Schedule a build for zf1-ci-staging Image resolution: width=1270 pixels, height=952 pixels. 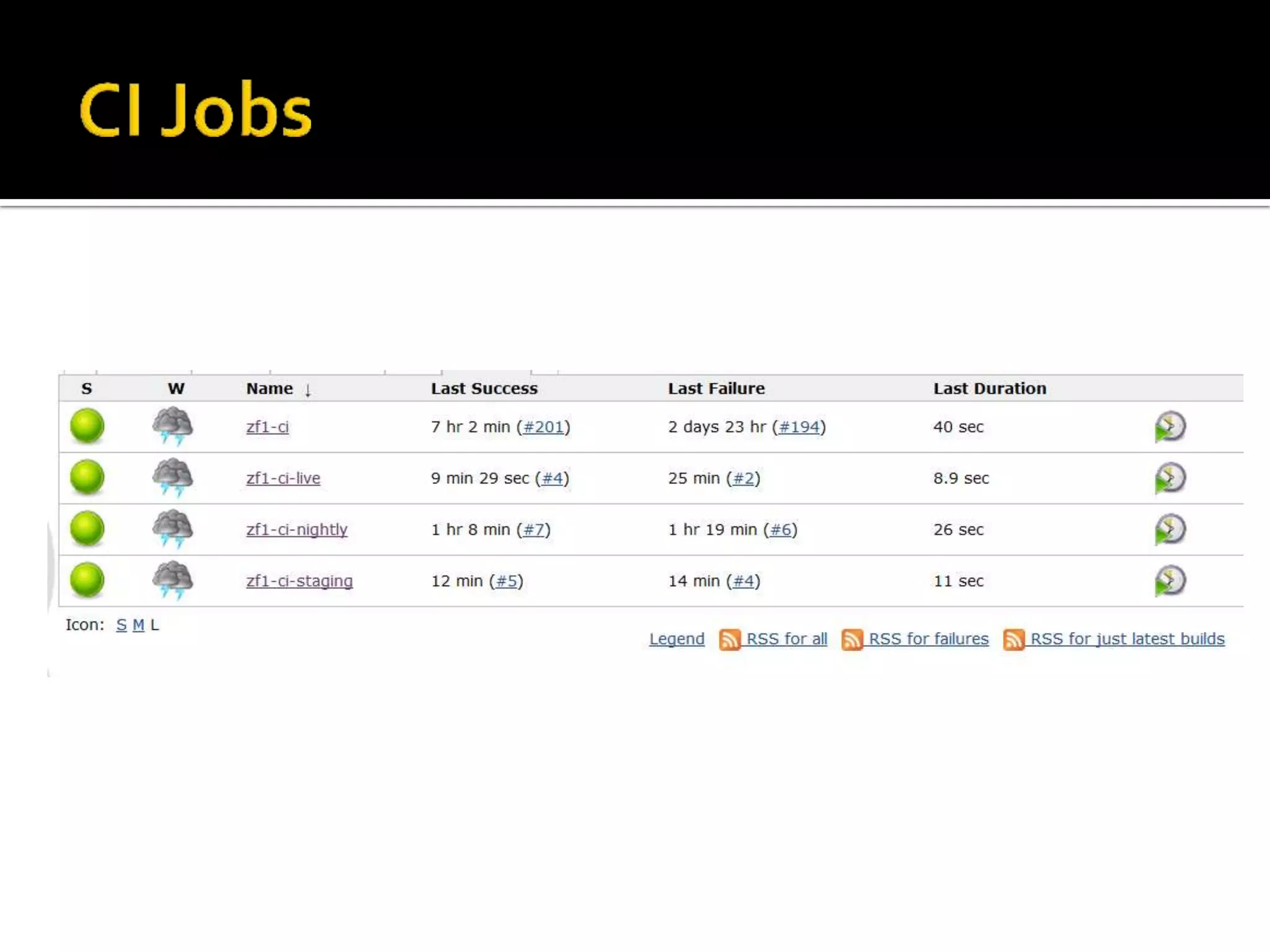coord(1169,581)
